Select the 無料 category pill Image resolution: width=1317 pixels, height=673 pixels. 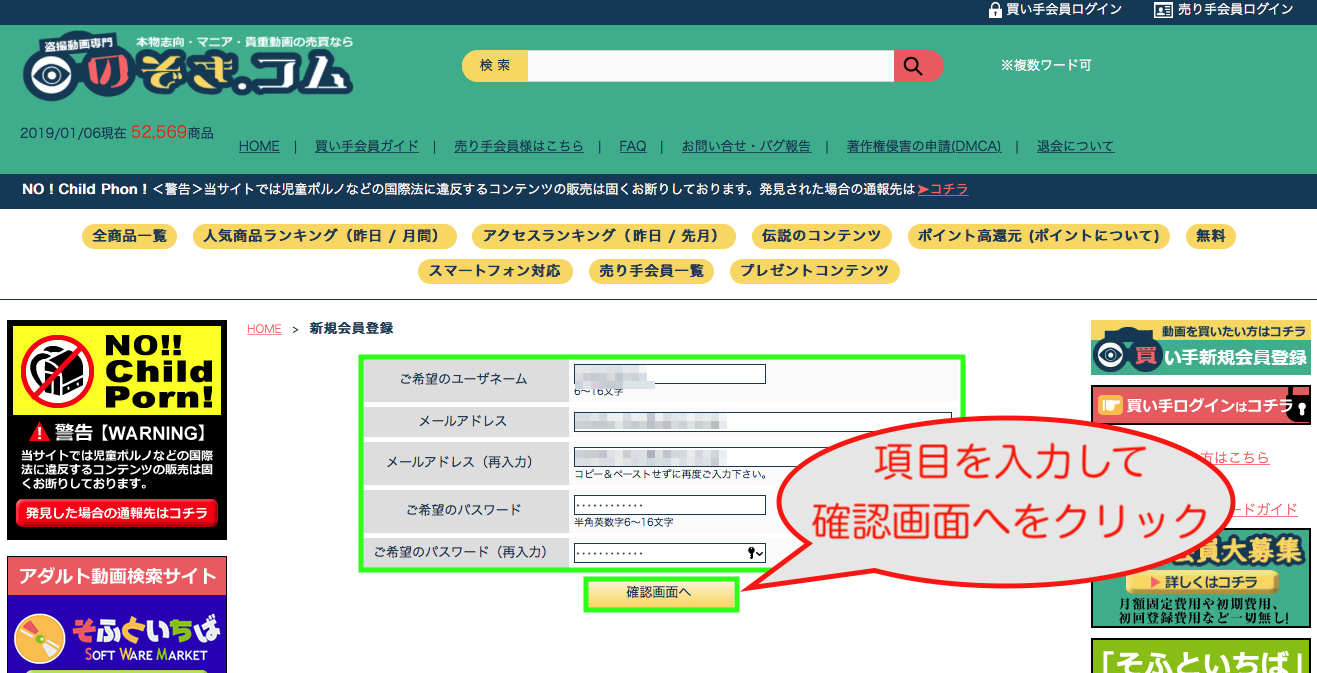(x=1210, y=236)
